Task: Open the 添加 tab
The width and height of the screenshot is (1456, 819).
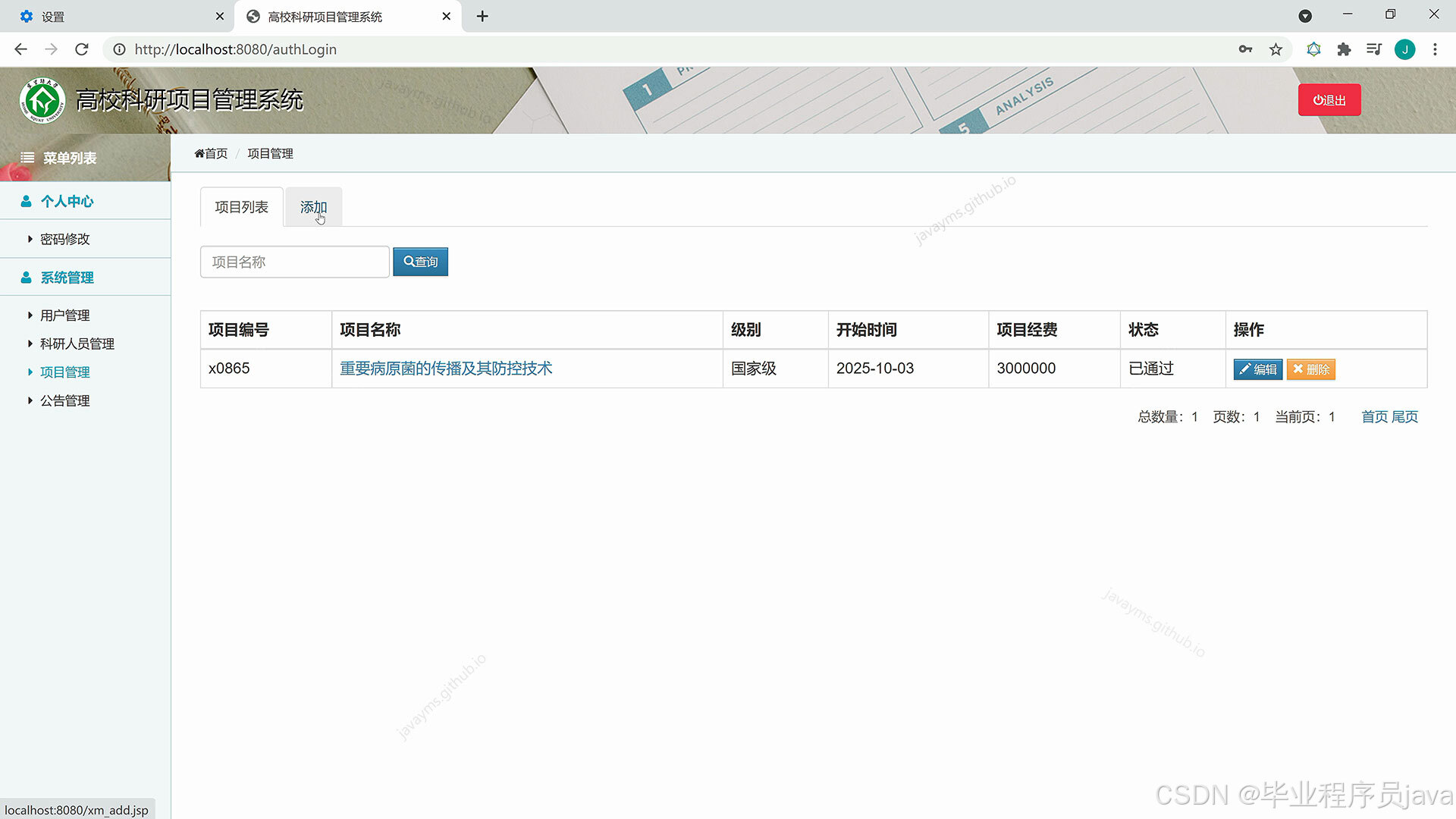Action: (313, 207)
